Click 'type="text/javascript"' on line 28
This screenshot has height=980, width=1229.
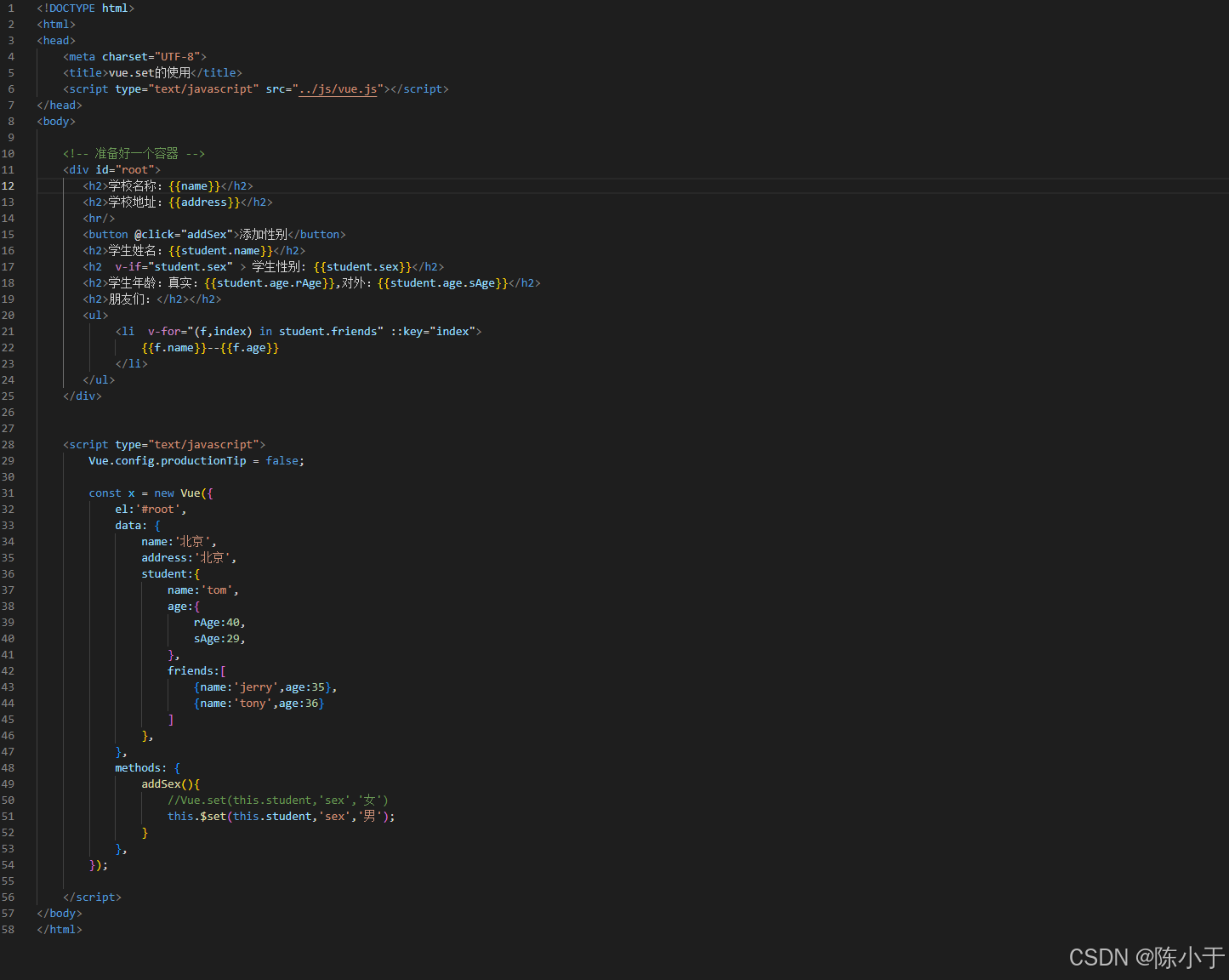[187, 445]
